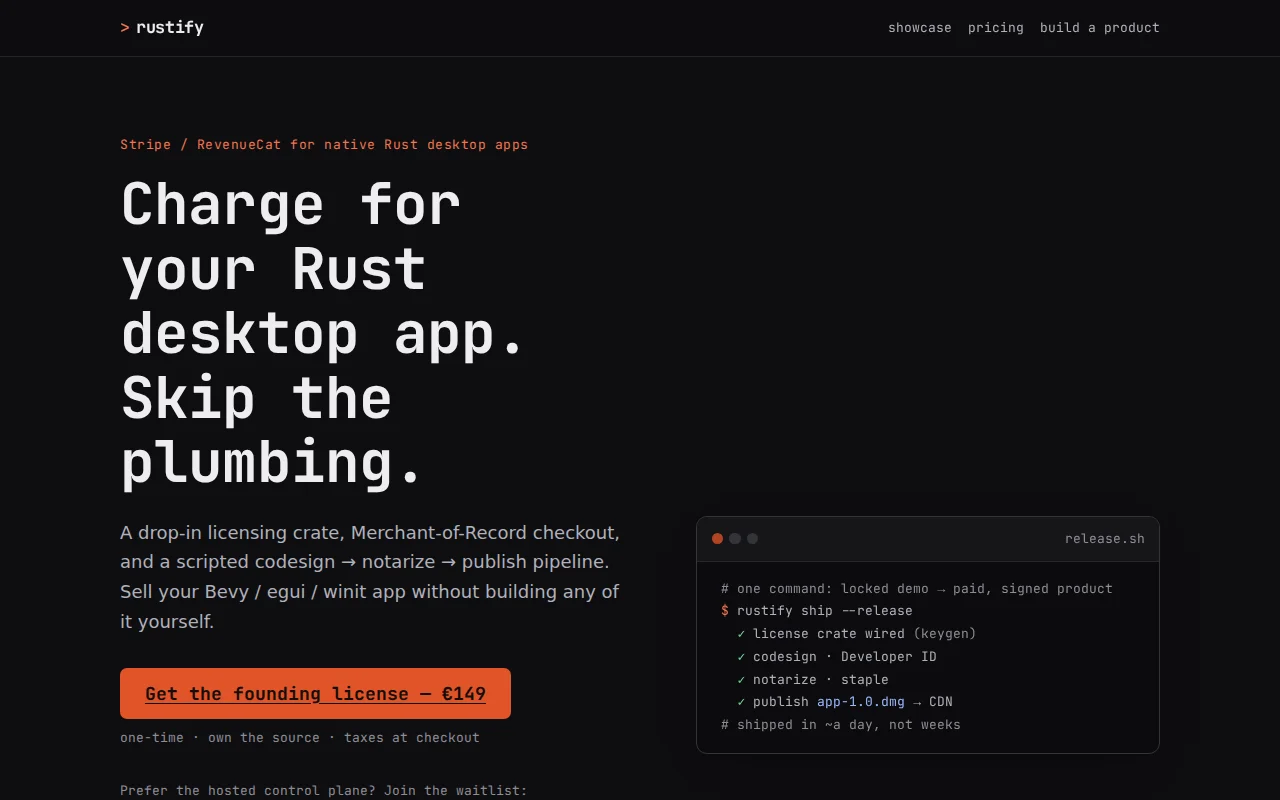Click the orange '$' prompt in terminal
This screenshot has height=800, width=1280.
(725, 611)
